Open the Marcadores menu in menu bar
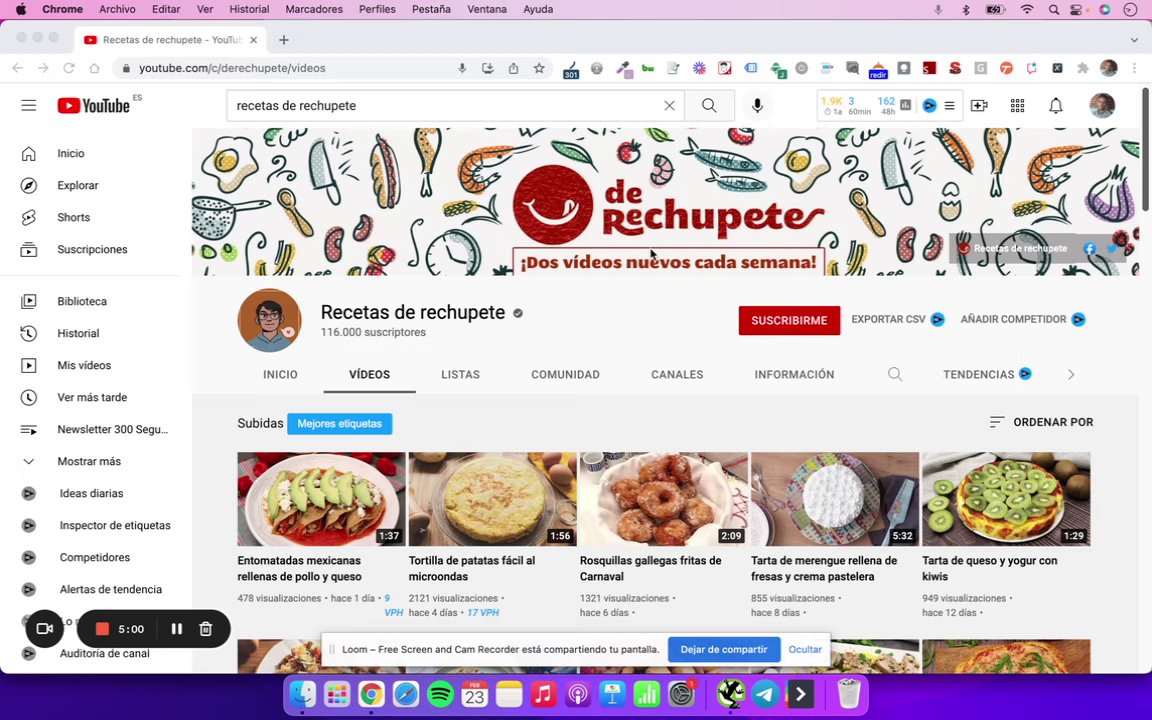 coord(314,10)
